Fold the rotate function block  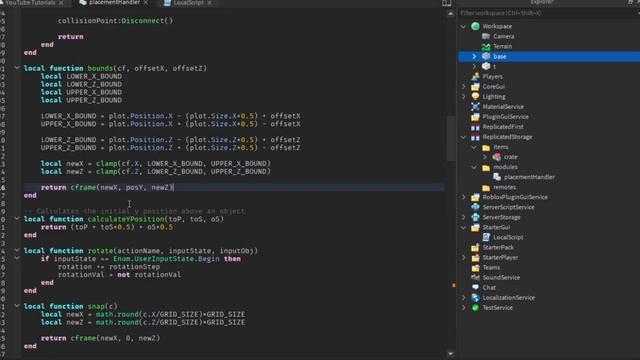pyautogui.click(x=17, y=250)
